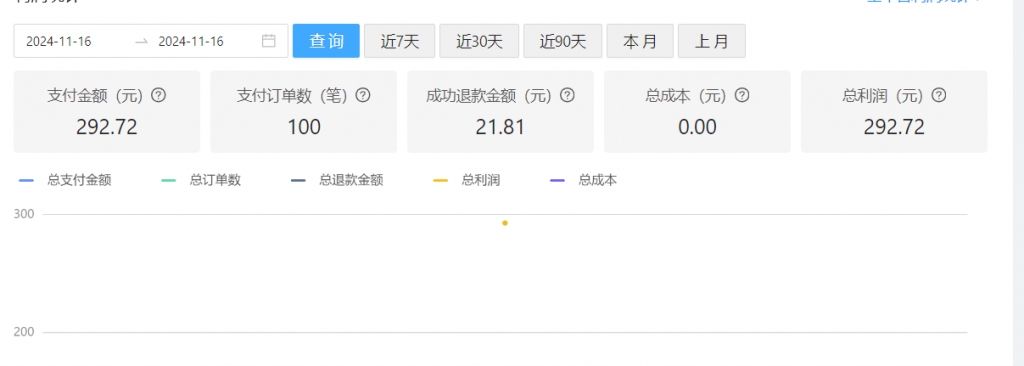Toggle the 总利润 legend series
The width and height of the screenshot is (1024, 366).
[467, 180]
